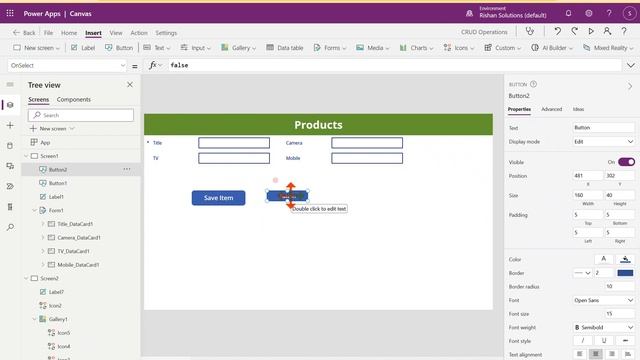Open the File menu

coord(48,33)
